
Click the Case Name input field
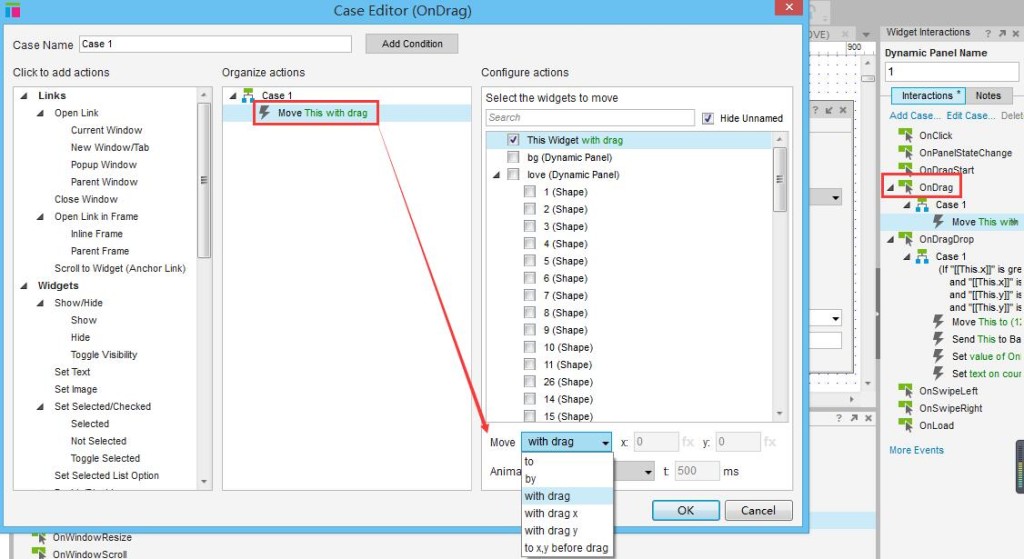pyautogui.click(x=216, y=44)
